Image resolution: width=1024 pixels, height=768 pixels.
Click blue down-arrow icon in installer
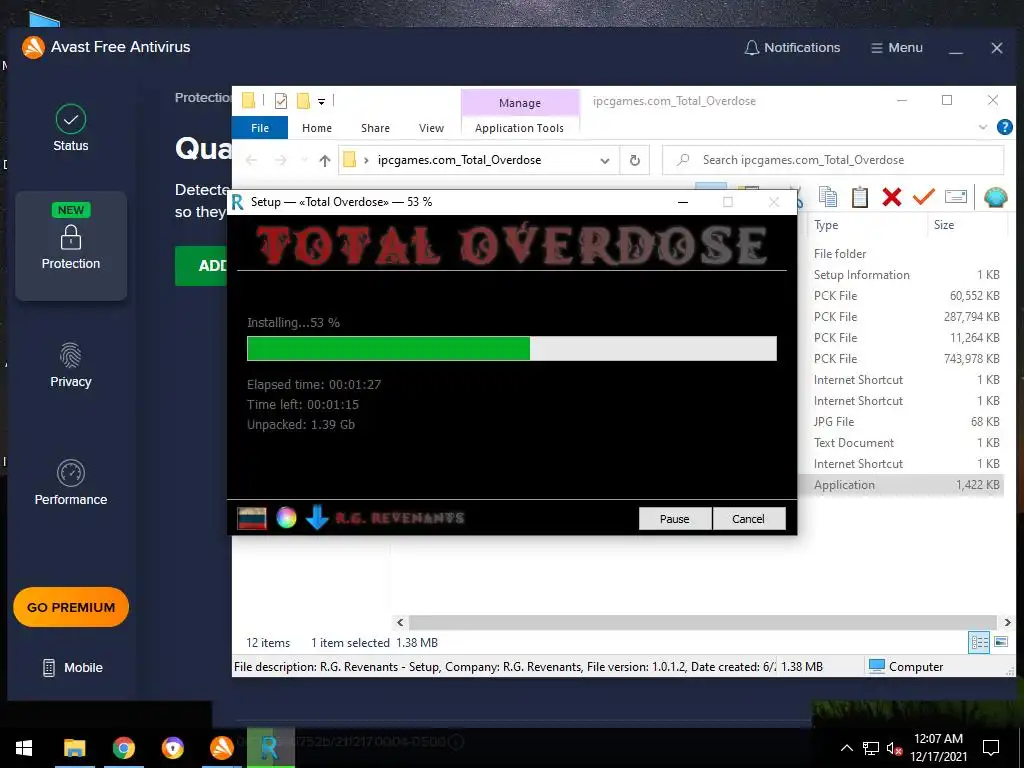(x=317, y=517)
